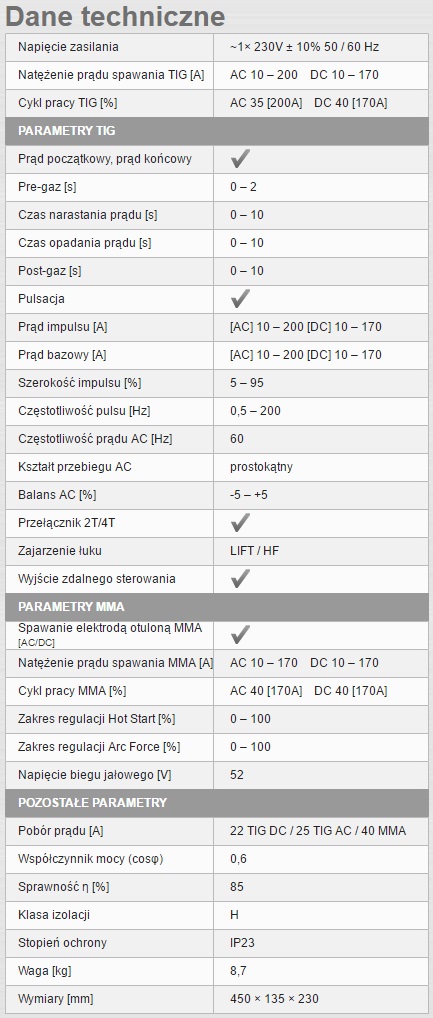Select the POZOSTAŁE PARAMETRY section header
The width and height of the screenshot is (433, 1018).
coord(217,802)
